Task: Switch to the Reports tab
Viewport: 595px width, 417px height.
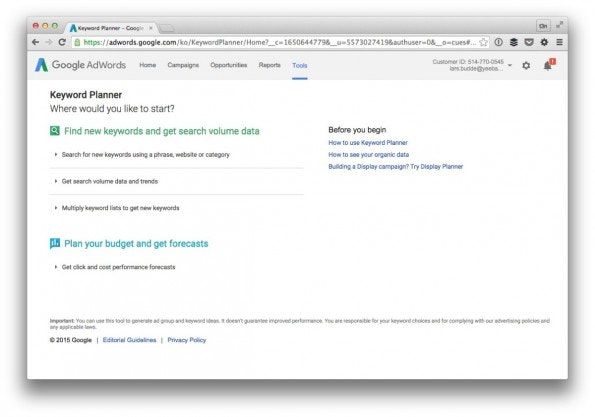Action: [x=269, y=65]
